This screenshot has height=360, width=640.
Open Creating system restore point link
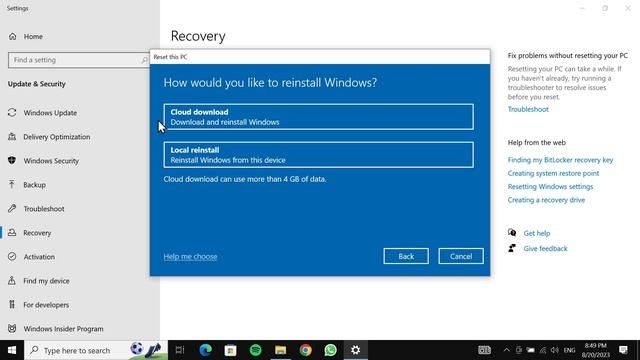tap(553, 173)
